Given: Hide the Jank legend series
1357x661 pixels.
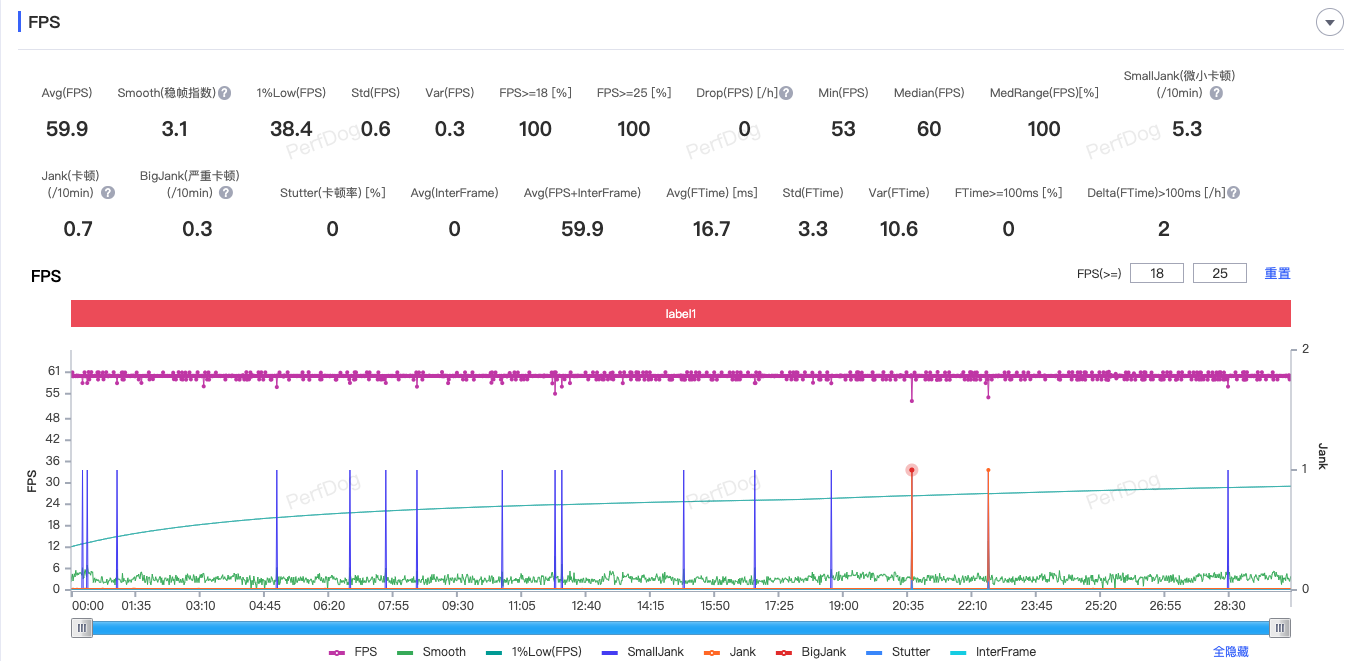Looking at the screenshot, I should [732, 652].
